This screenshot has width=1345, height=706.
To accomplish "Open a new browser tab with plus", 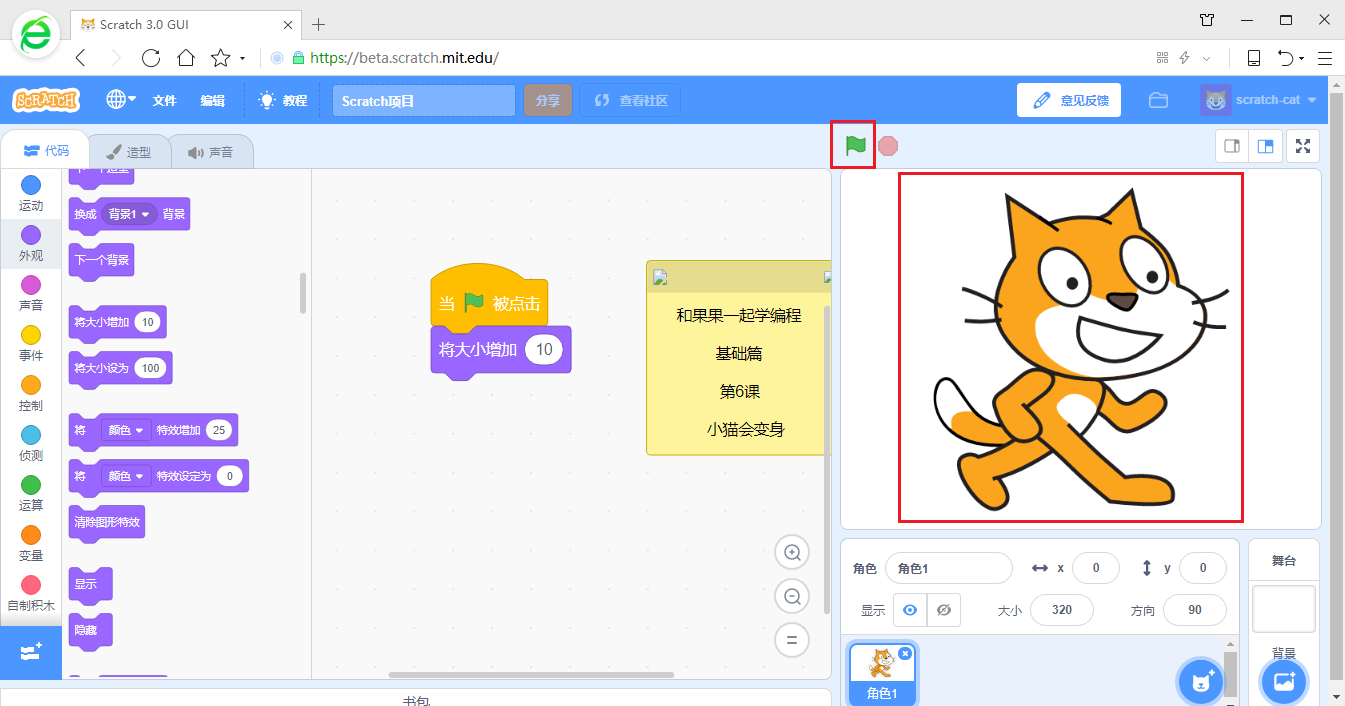I will 319,24.
